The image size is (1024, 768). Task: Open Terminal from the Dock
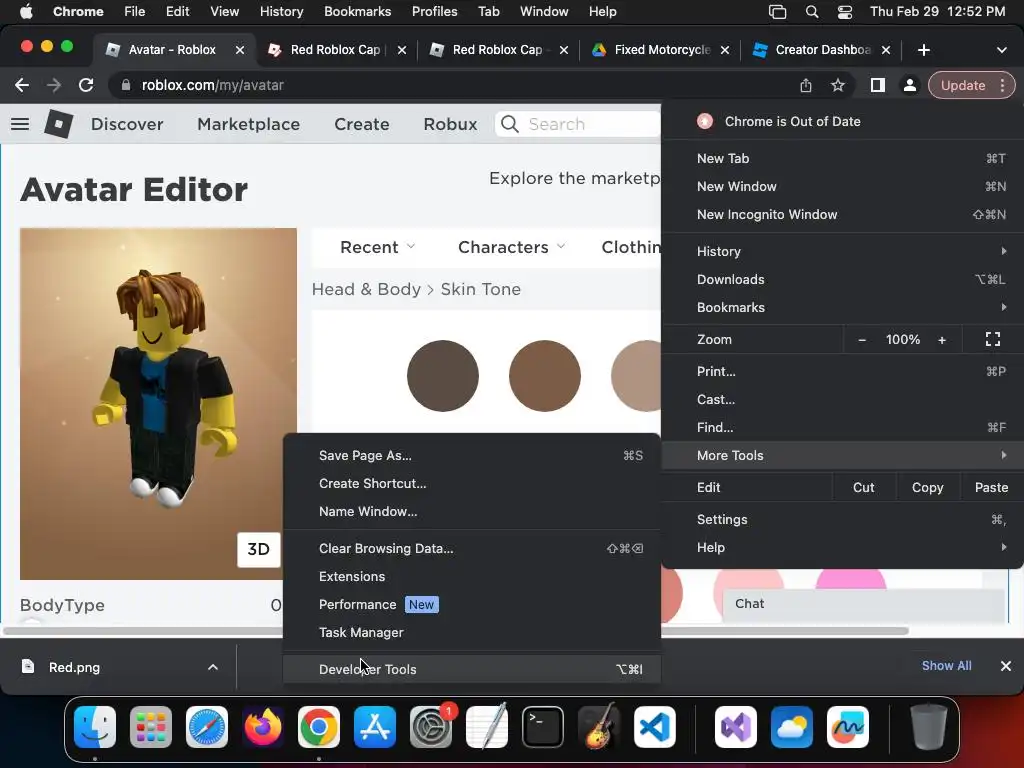coord(543,727)
